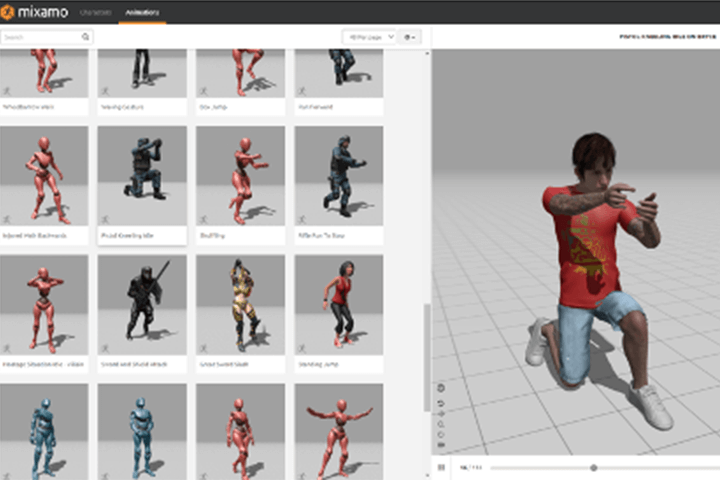Click runner icon on Injured Walk Backwards thumbnail
This screenshot has width=720, height=480.
[x=7, y=220]
